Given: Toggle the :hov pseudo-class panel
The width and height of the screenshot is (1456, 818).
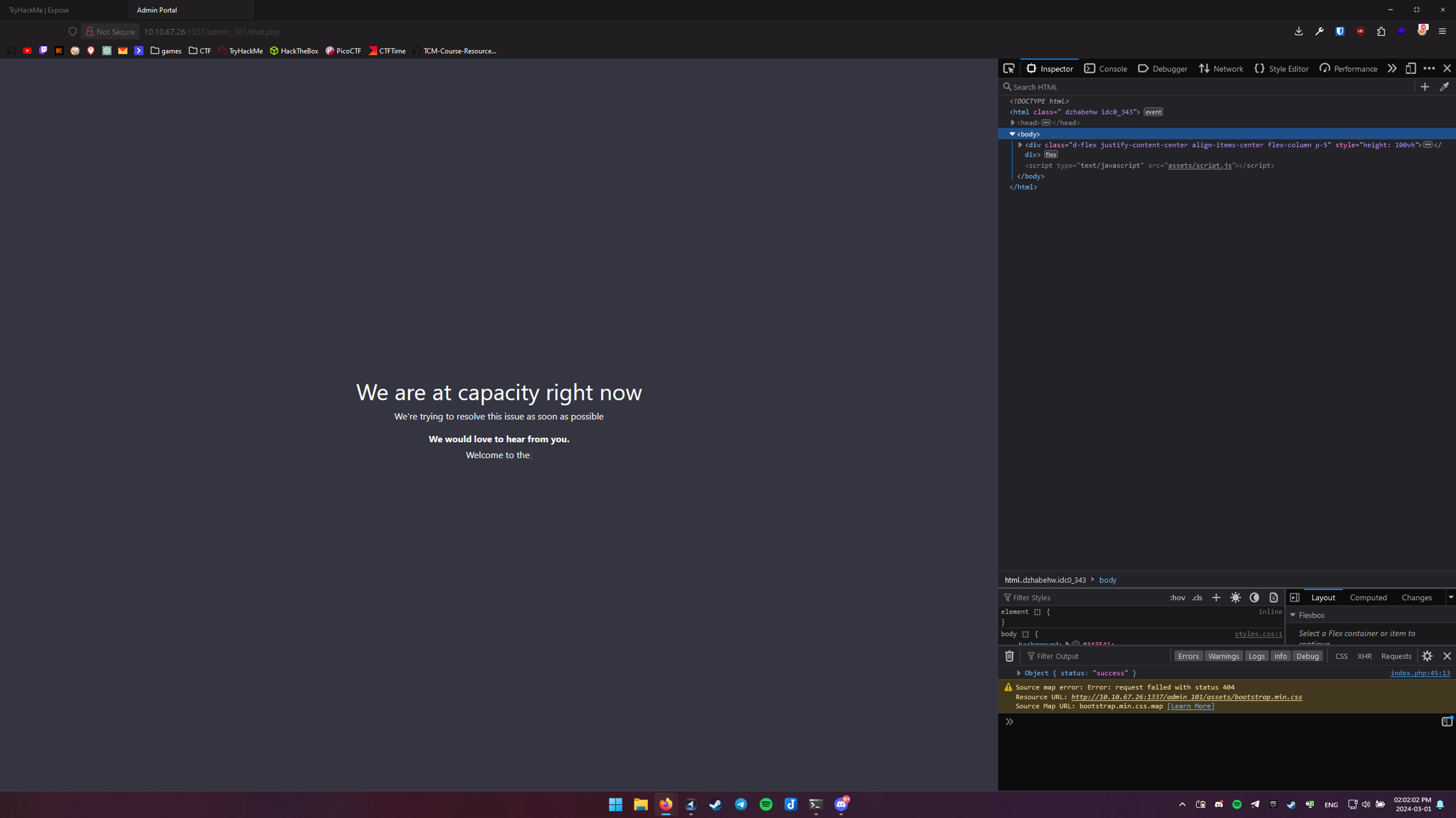Looking at the screenshot, I should pyautogui.click(x=1177, y=598).
